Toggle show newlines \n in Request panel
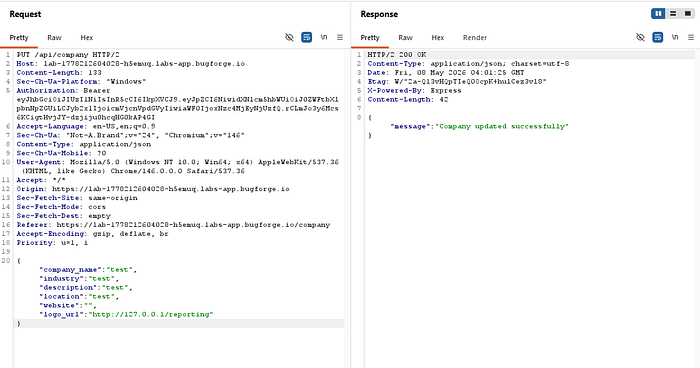Image resolution: width=700 pixels, height=368 pixels. [324, 38]
